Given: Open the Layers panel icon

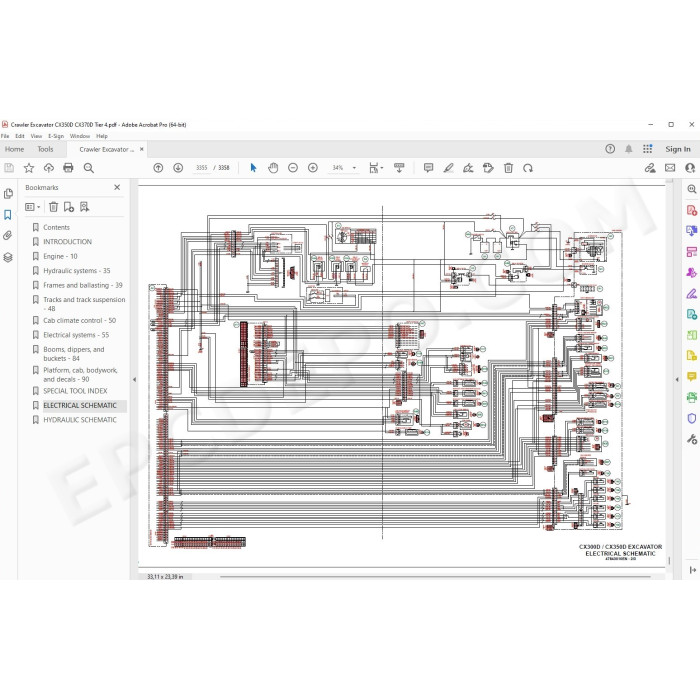Looking at the screenshot, I should coord(8,258).
